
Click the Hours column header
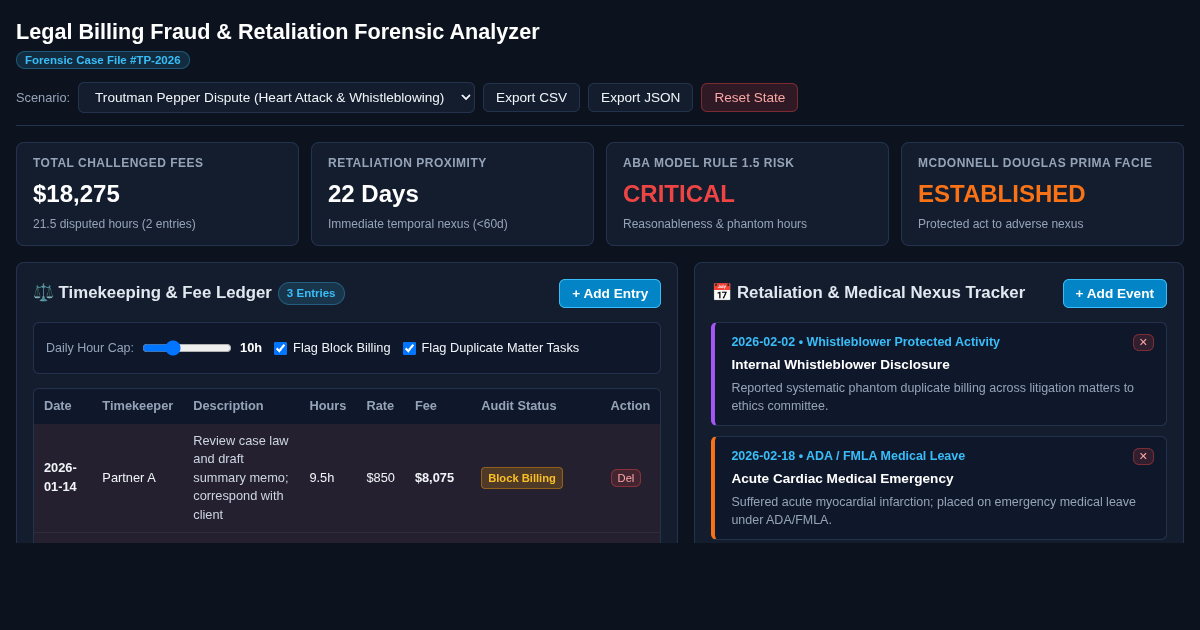point(328,406)
